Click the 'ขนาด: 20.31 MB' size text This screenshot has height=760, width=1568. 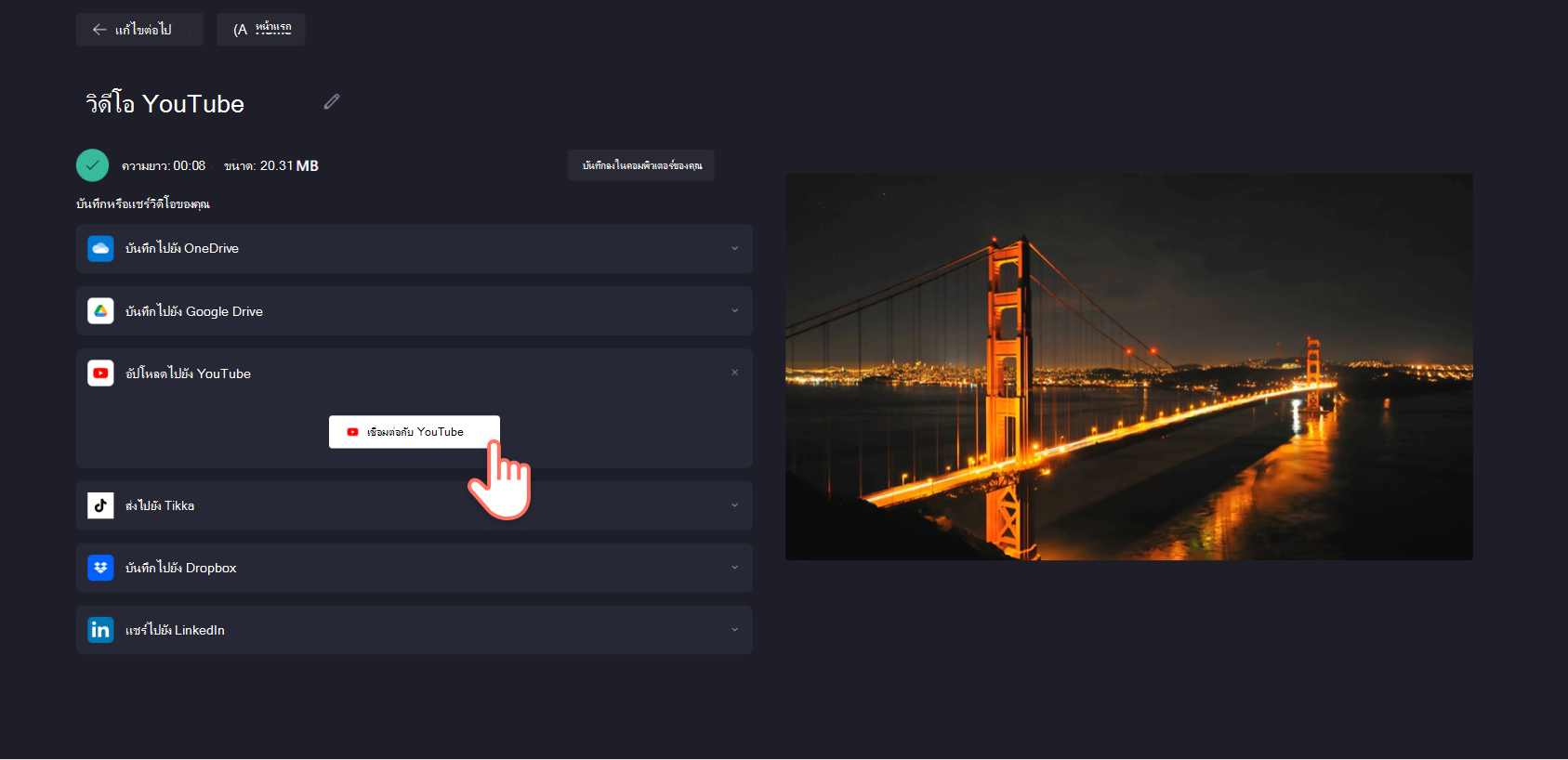point(271,165)
